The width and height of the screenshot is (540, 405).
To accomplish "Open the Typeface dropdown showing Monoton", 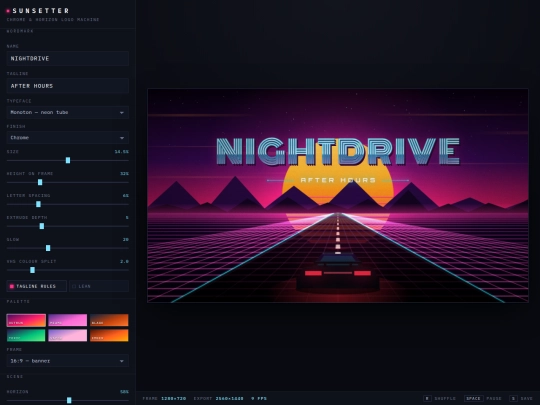I will tap(68, 112).
